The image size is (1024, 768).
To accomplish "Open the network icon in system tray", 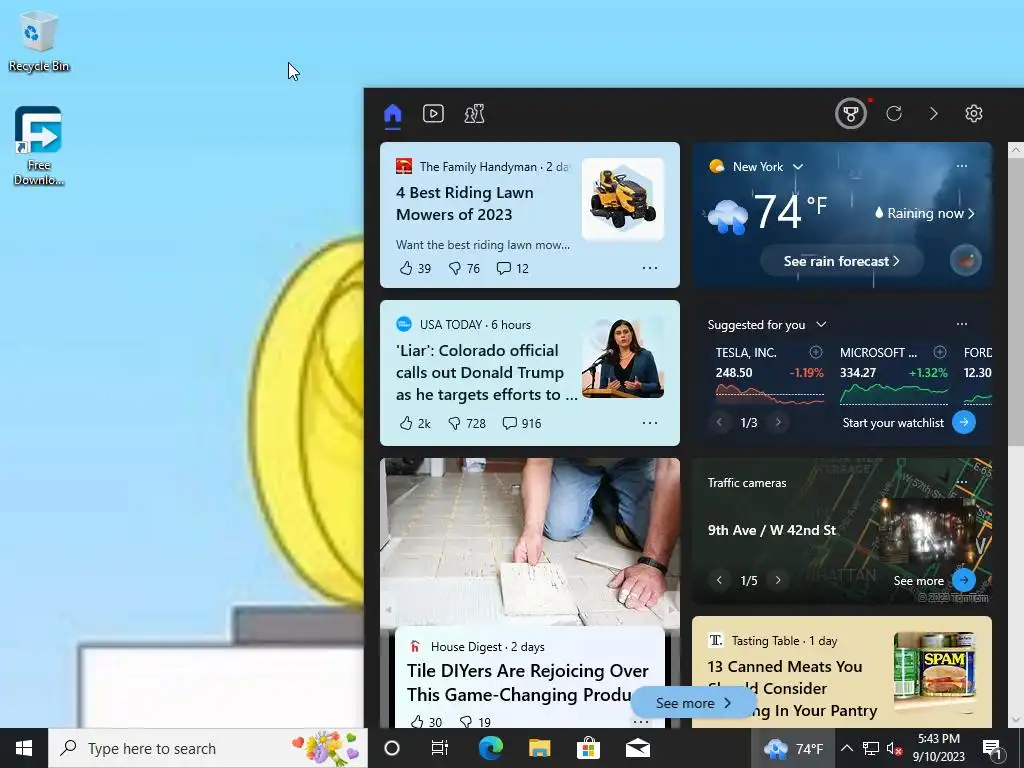I will (x=871, y=748).
